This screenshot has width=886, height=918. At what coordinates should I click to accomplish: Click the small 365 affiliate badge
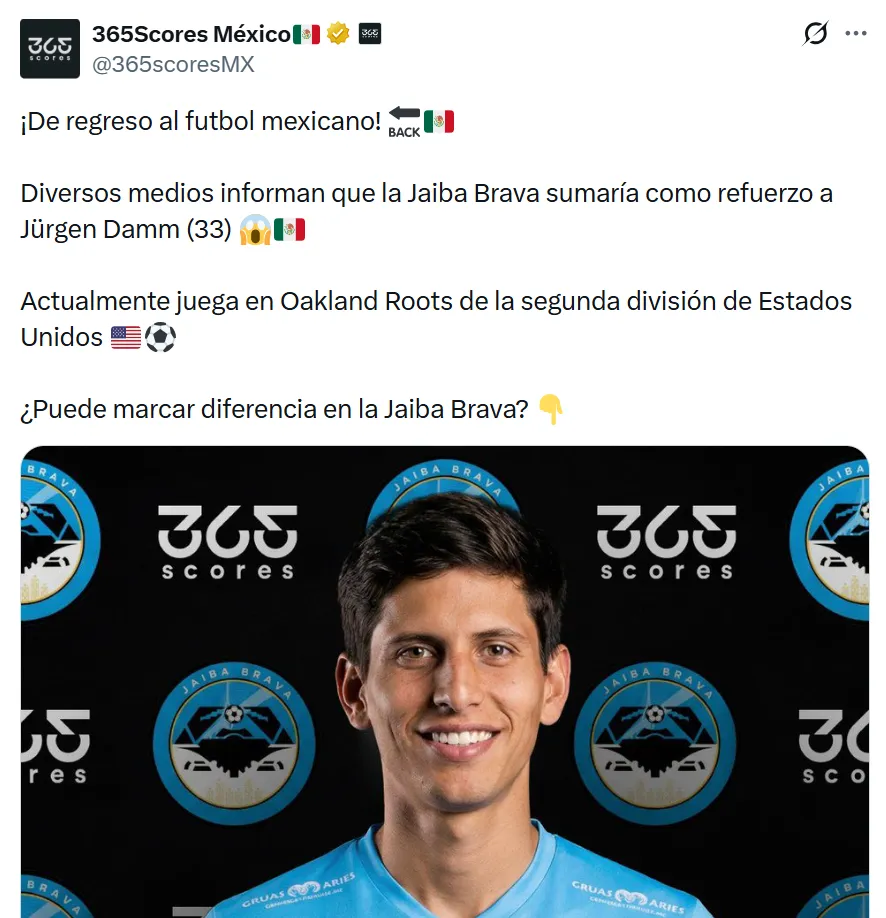[x=370, y=34]
